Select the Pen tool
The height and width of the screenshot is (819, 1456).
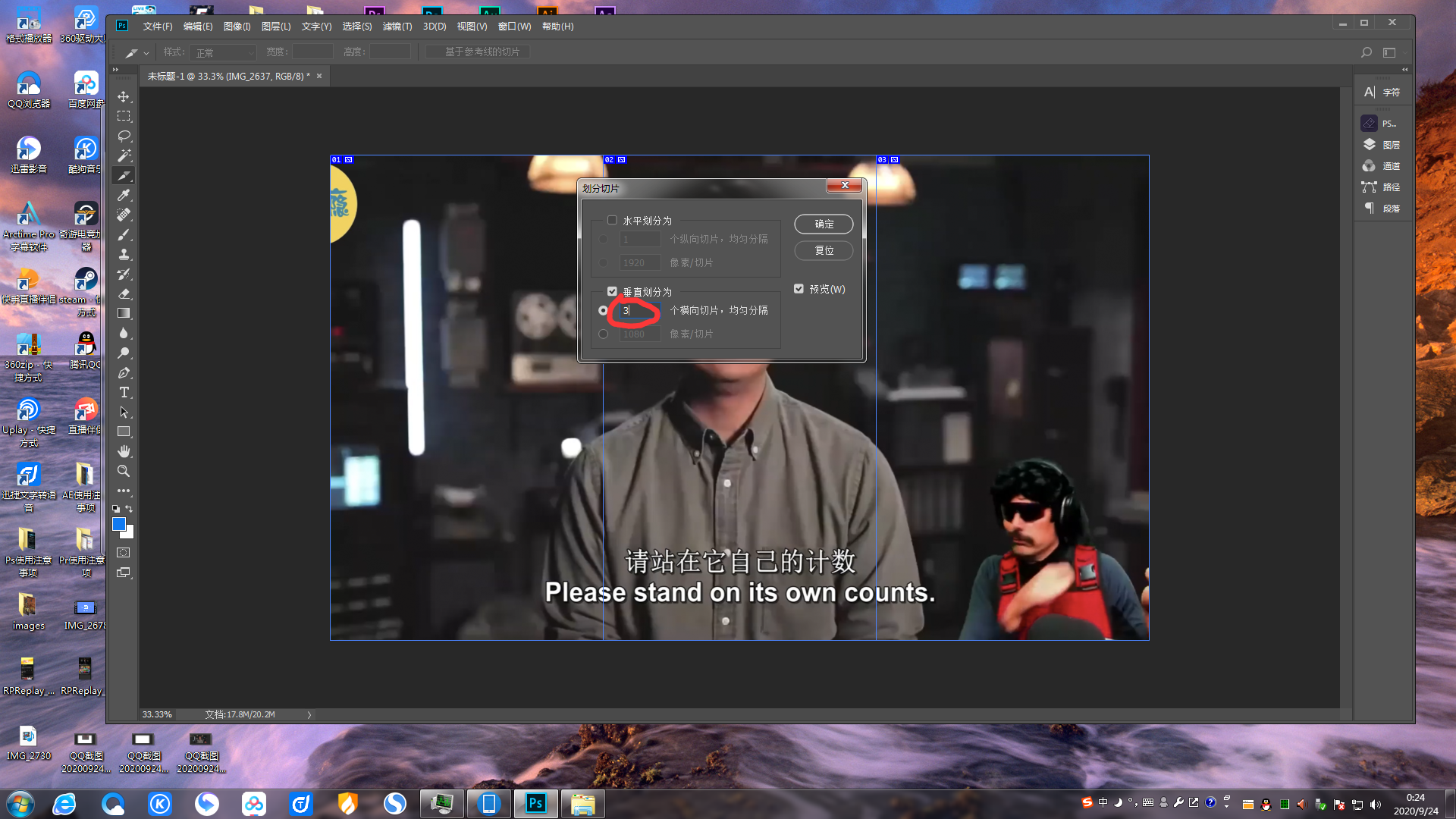pyautogui.click(x=124, y=372)
